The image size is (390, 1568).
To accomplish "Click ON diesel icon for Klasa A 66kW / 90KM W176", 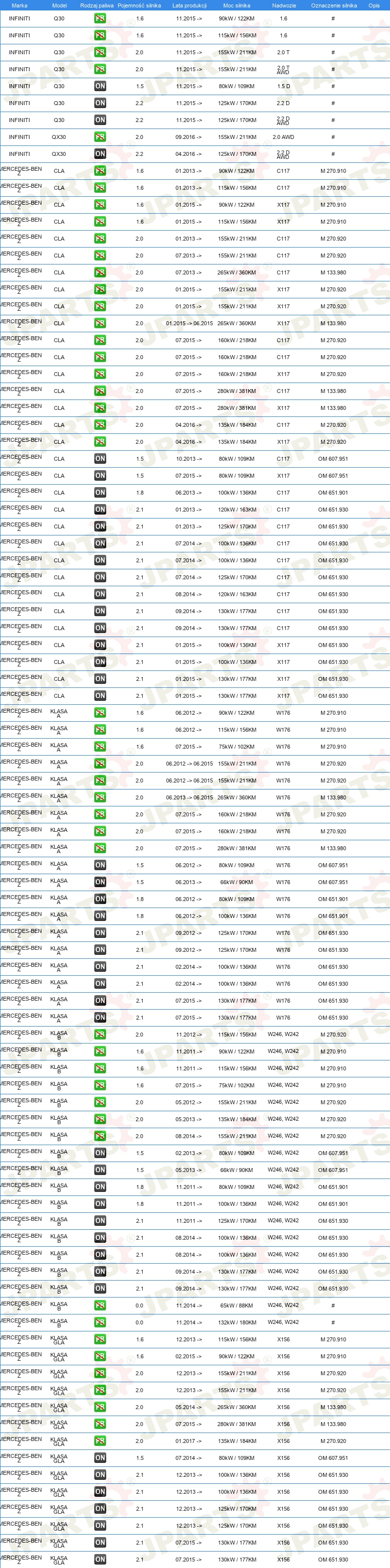I will point(100,882).
